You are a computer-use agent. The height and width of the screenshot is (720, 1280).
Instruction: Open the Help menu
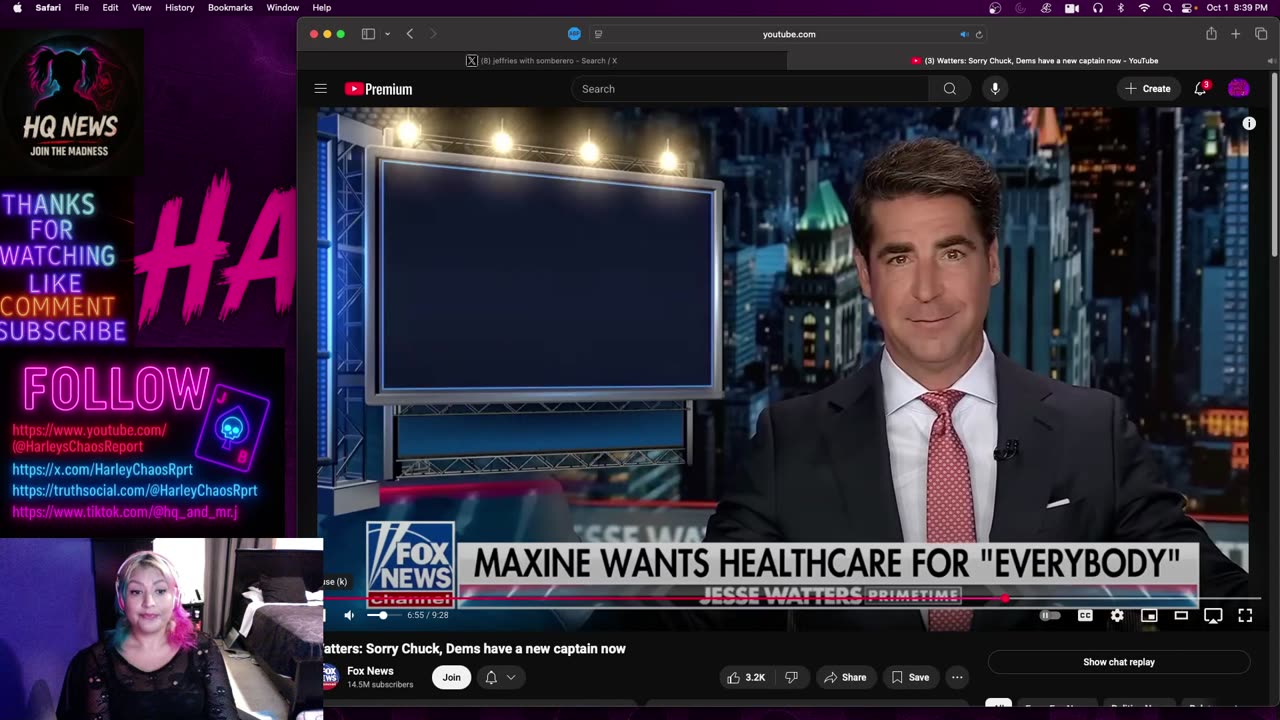pyautogui.click(x=322, y=8)
